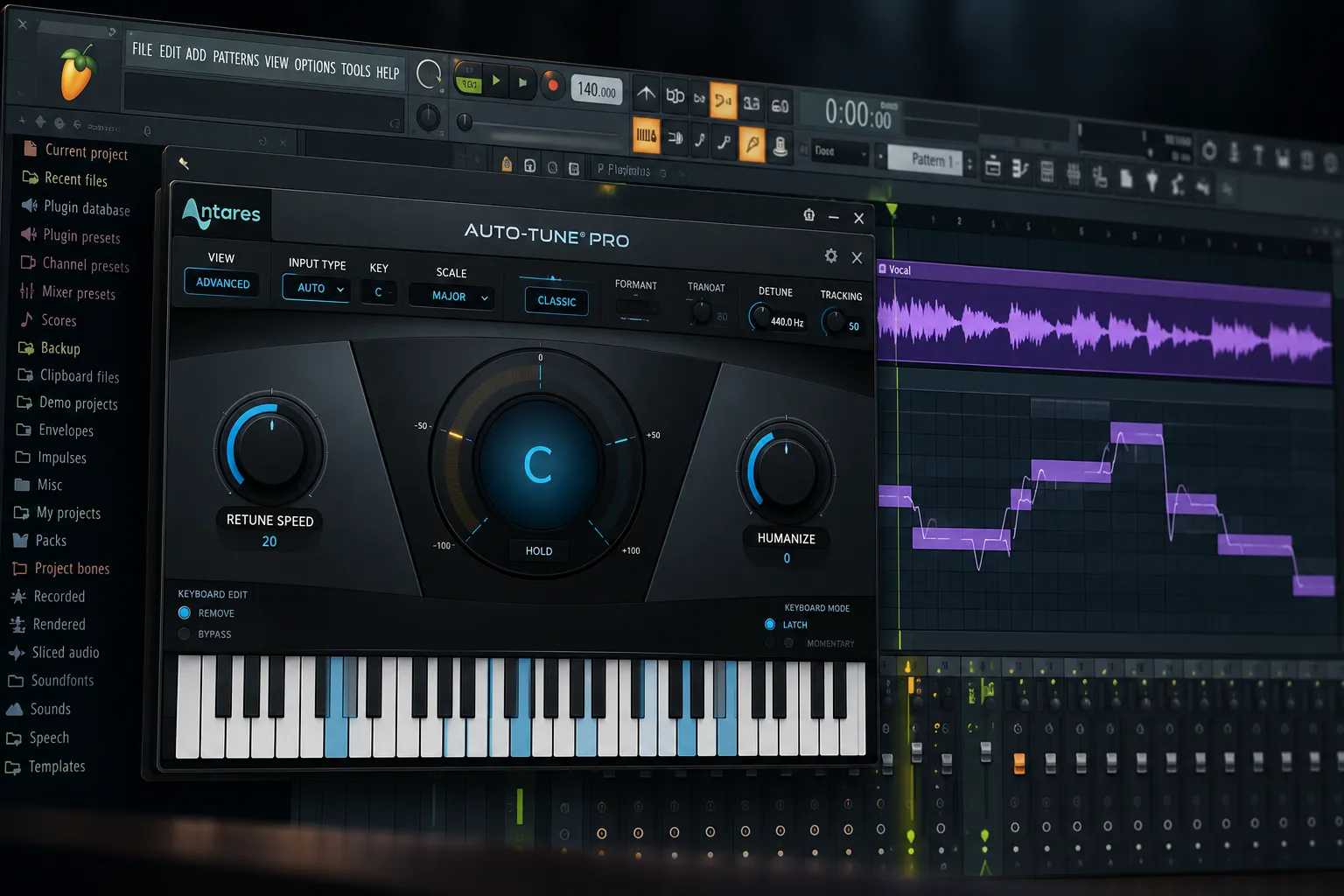Click the ADVANCED view button
Screen dimensions: 1344x896
click(222, 283)
